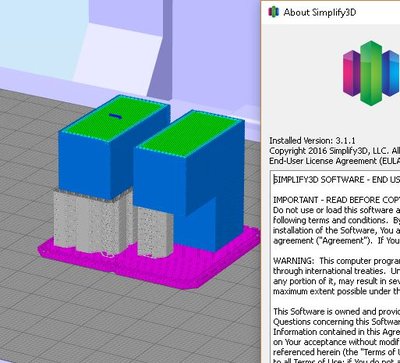
Task: Click the 'SIMPLIFY3D SOFTWARE - END US' heading
Action: [336, 180]
